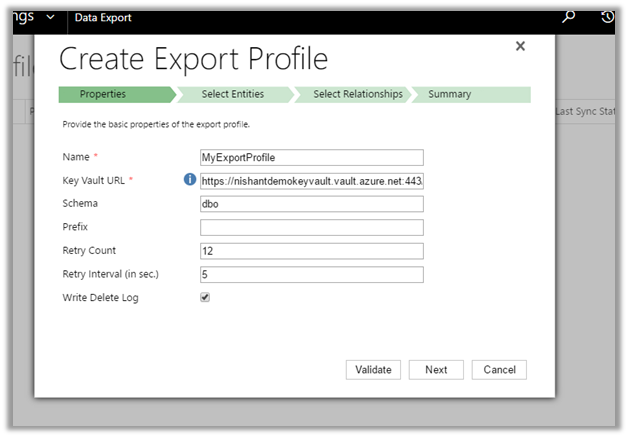Close the Create Export Profile dialog

520,46
